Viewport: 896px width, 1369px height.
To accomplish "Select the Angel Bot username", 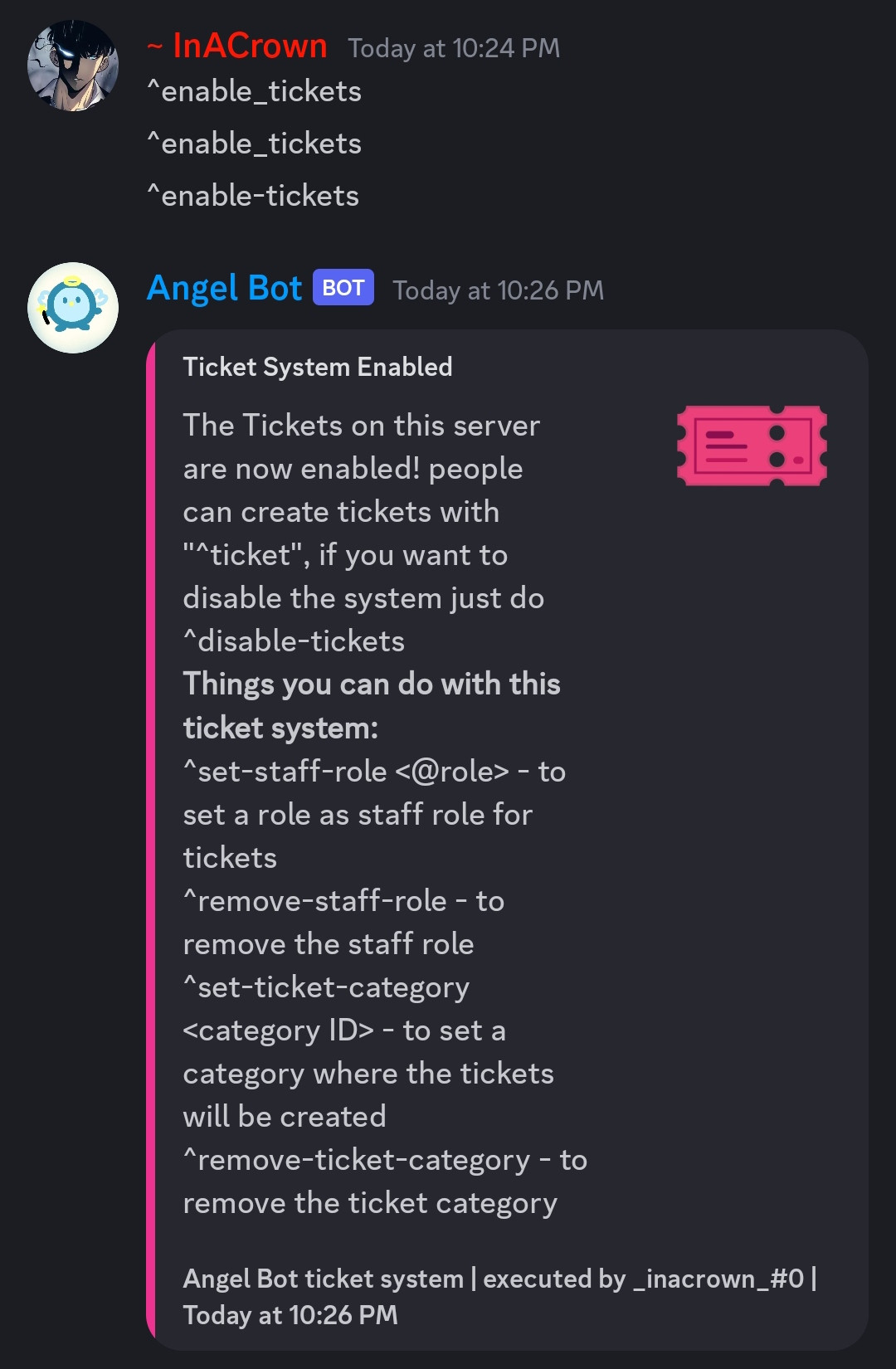I will (x=224, y=288).
